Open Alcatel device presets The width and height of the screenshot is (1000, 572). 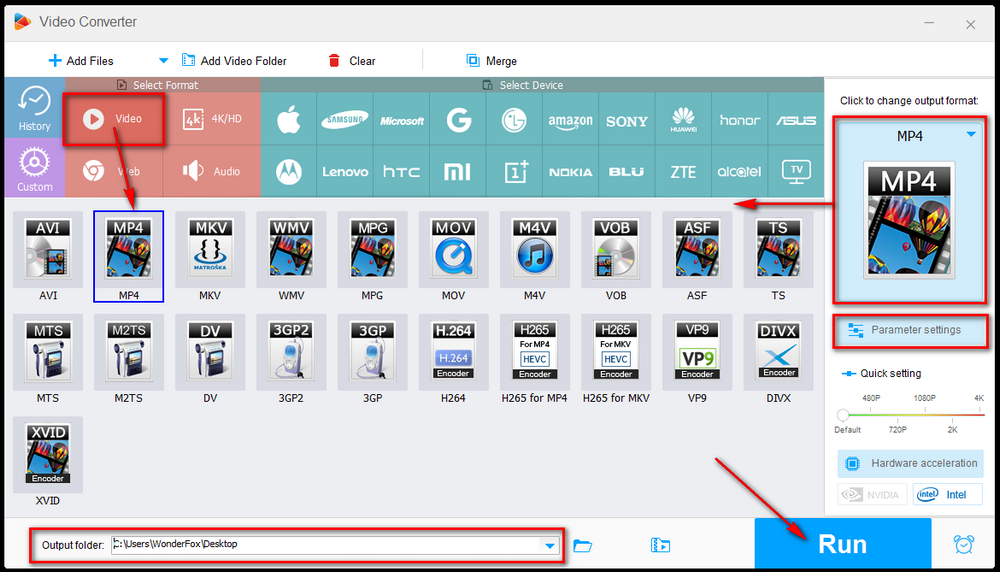[x=740, y=172]
